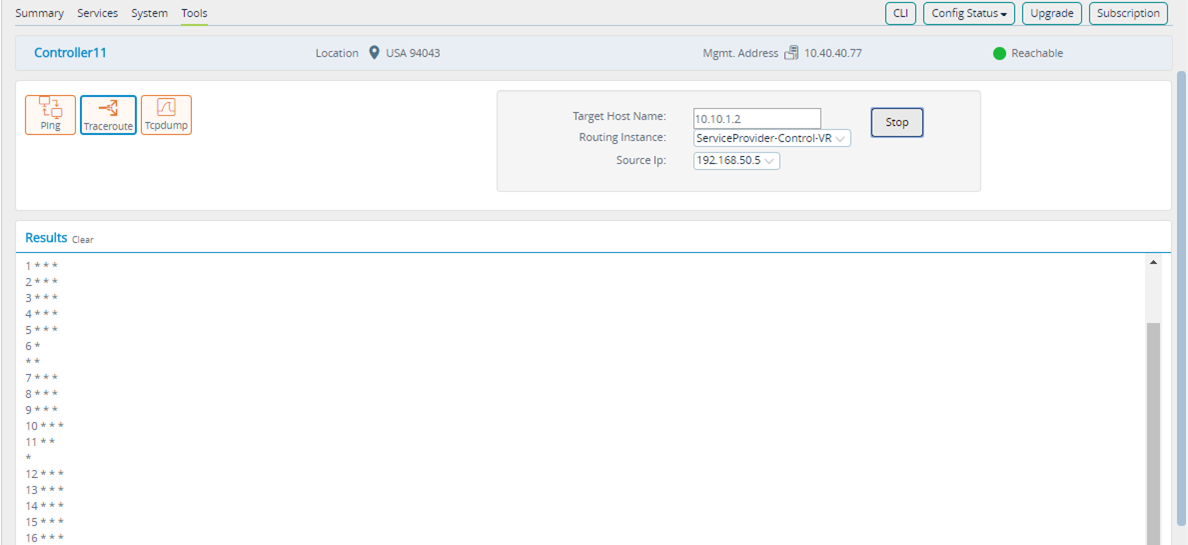Click the management address server icon
The image size is (1188, 545).
pos(791,53)
